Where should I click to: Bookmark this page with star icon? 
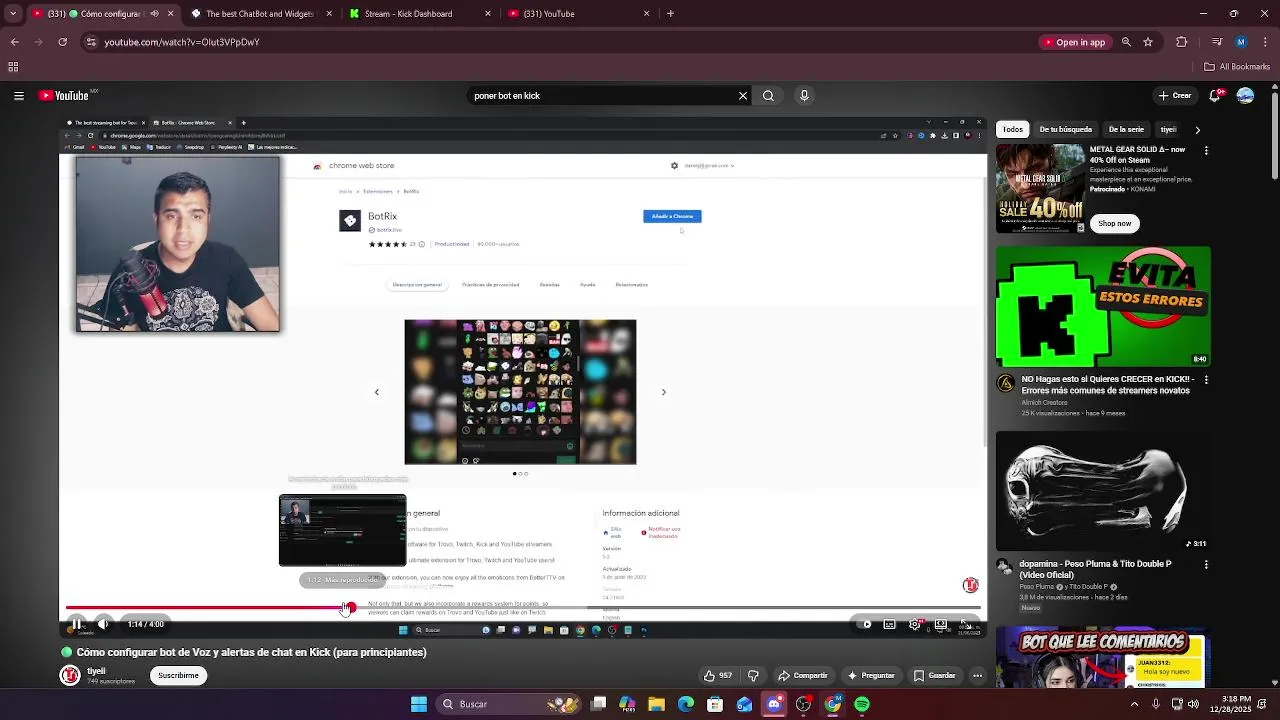coord(1148,42)
